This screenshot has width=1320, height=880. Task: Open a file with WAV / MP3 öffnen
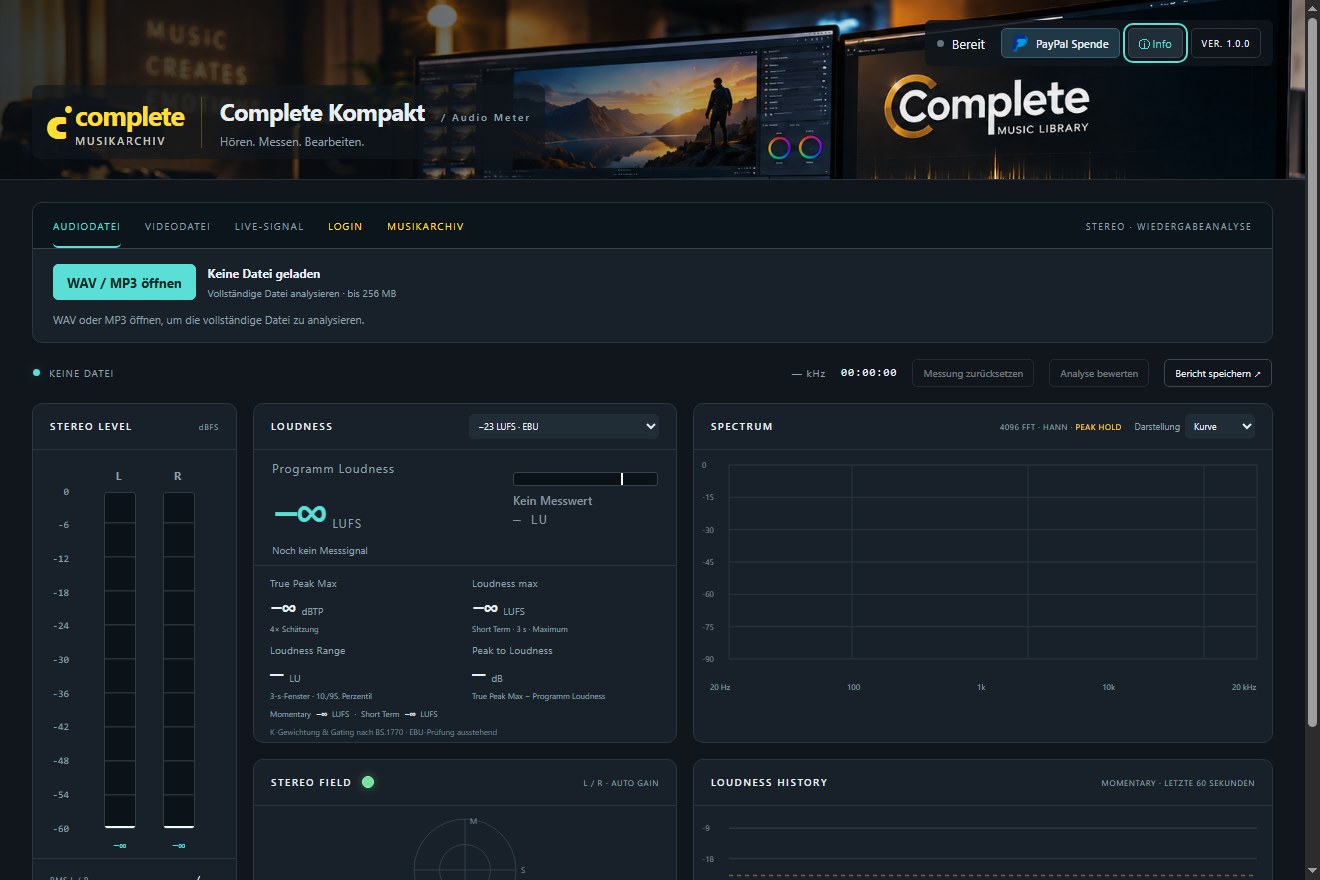click(x=124, y=283)
